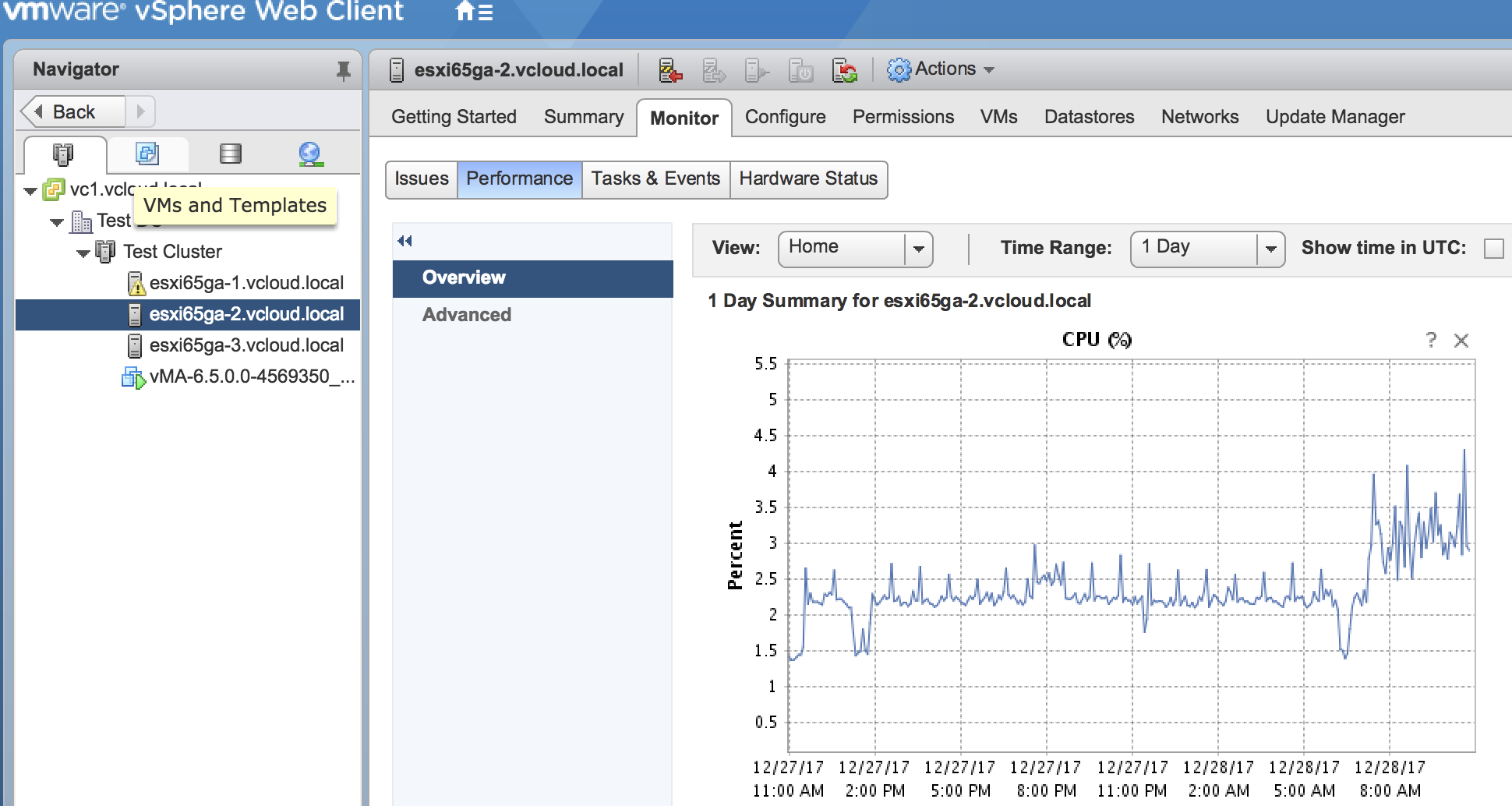Screen dimensions: 1512x806
Task: Switch to the Hardware Status tab
Action: pos(809,179)
